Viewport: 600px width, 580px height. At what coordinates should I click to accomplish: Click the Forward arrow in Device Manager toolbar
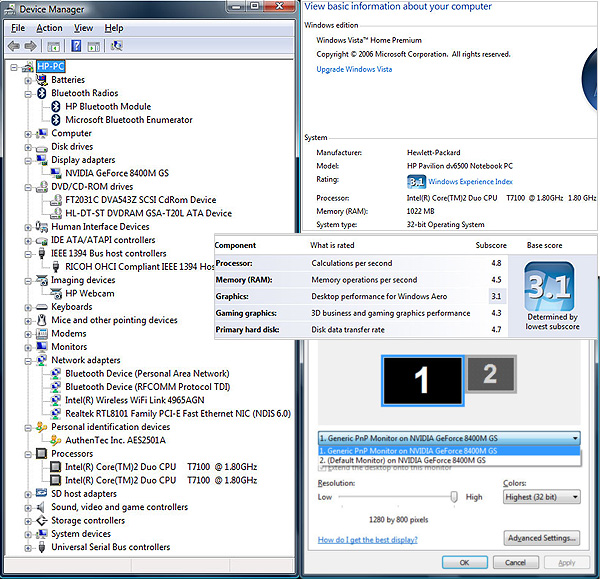click(x=30, y=46)
